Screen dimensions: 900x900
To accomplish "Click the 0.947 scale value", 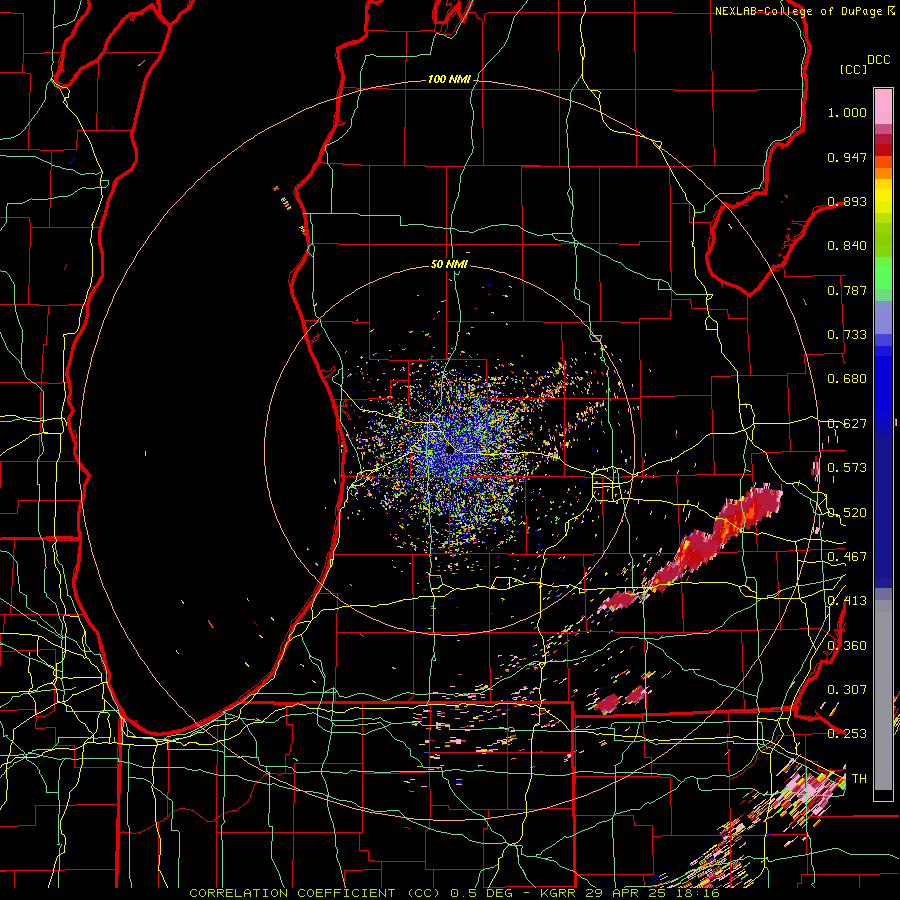I will (x=847, y=157).
